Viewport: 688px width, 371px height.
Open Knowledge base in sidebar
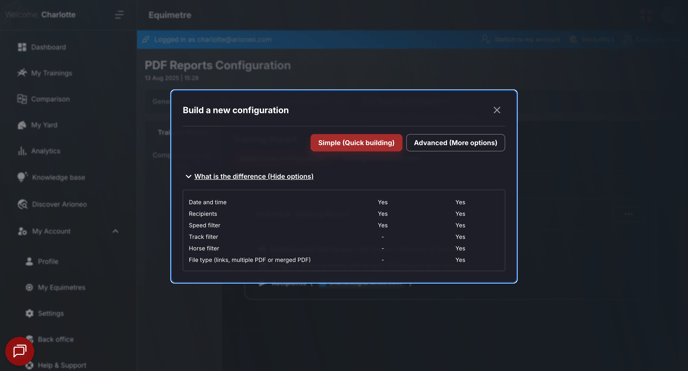58,177
